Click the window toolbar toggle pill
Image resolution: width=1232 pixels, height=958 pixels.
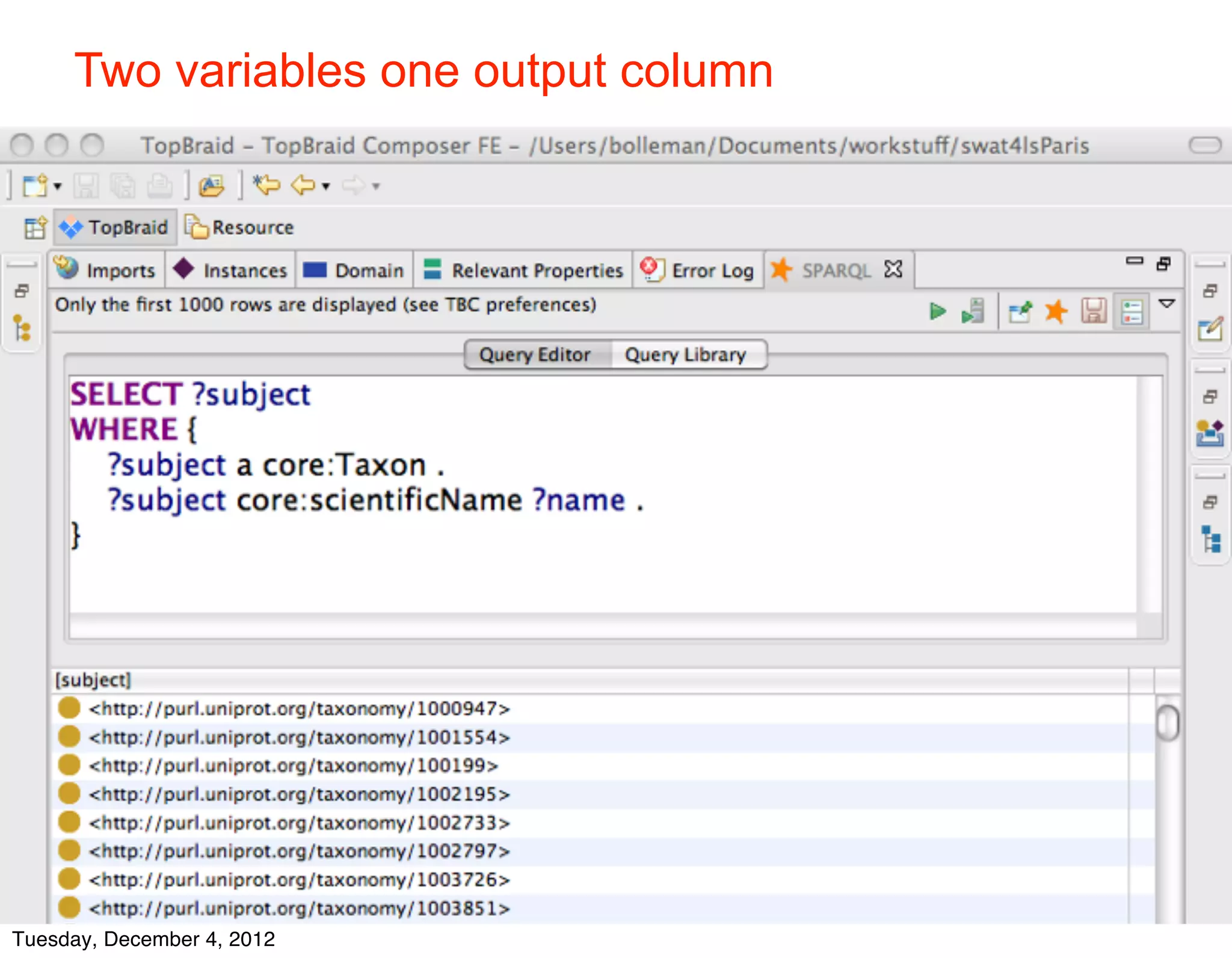tap(1205, 145)
